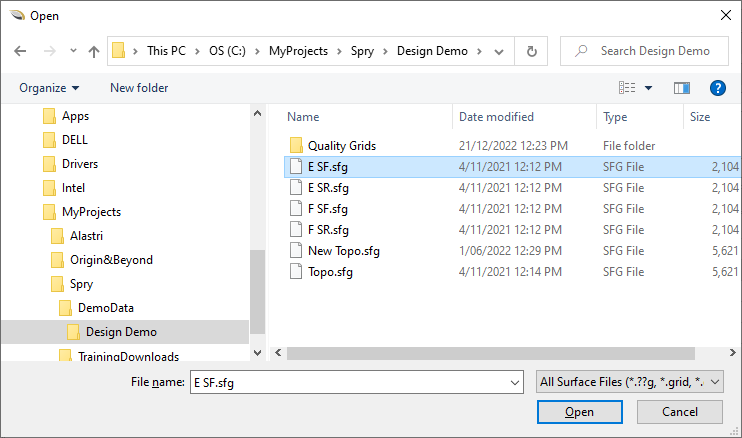Screen dimensions: 742x438
Task: Select OS (C:) in the breadcrumb path
Action: (227, 51)
